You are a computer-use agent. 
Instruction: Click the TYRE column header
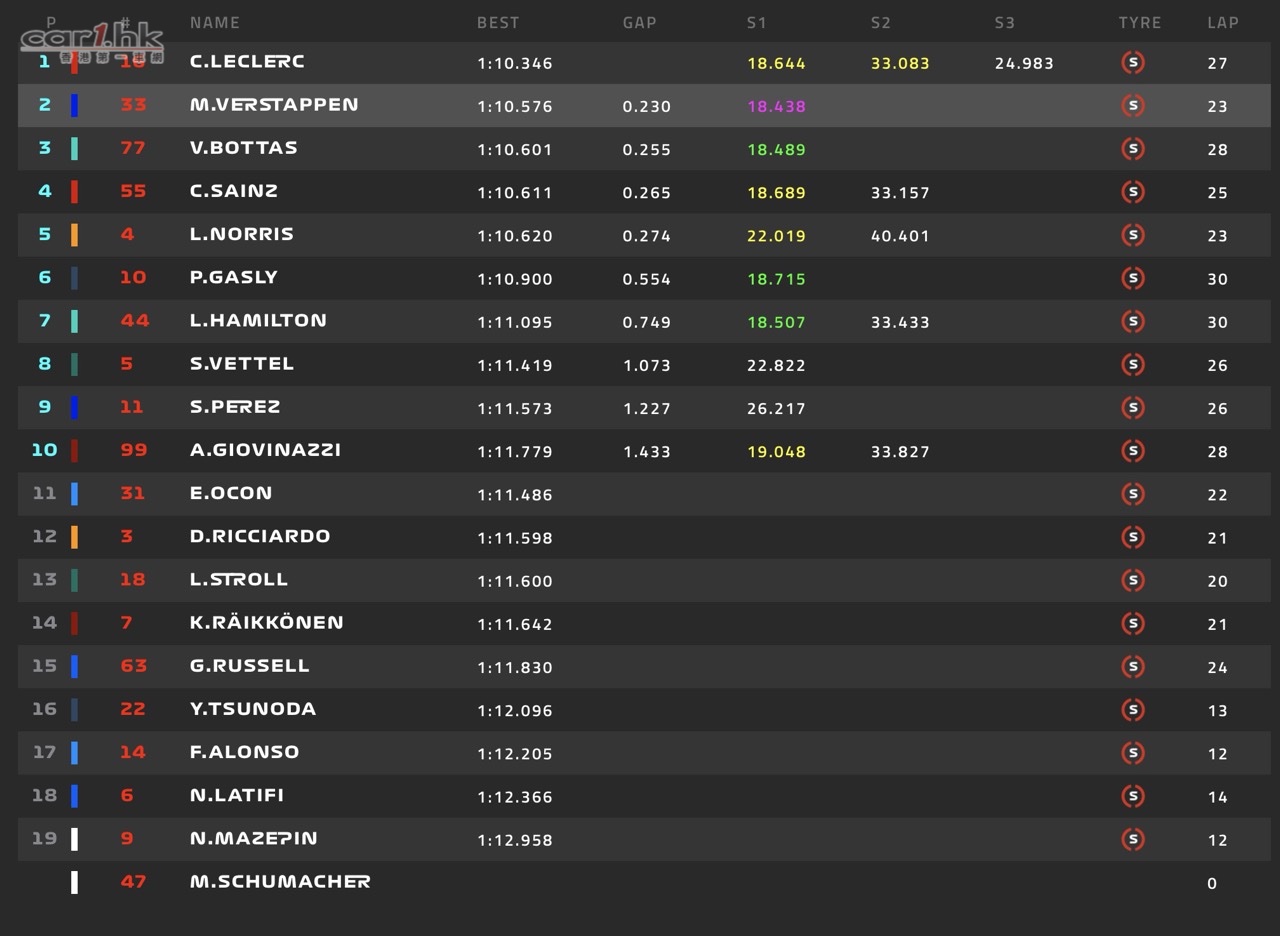1140,22
